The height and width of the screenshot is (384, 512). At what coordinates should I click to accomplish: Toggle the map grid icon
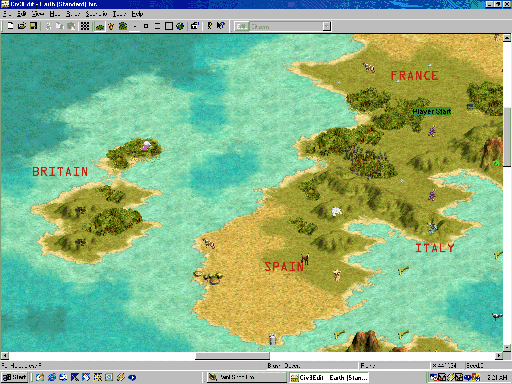tap(85, 26)
